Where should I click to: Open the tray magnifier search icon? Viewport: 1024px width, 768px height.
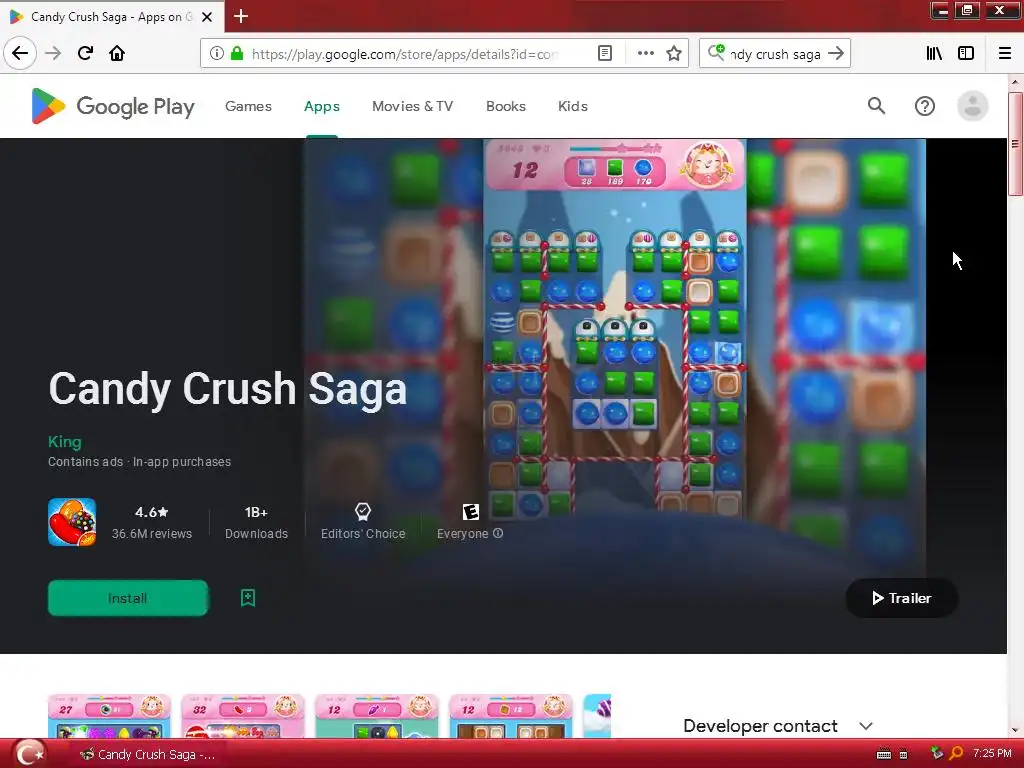tap(956, 754)
